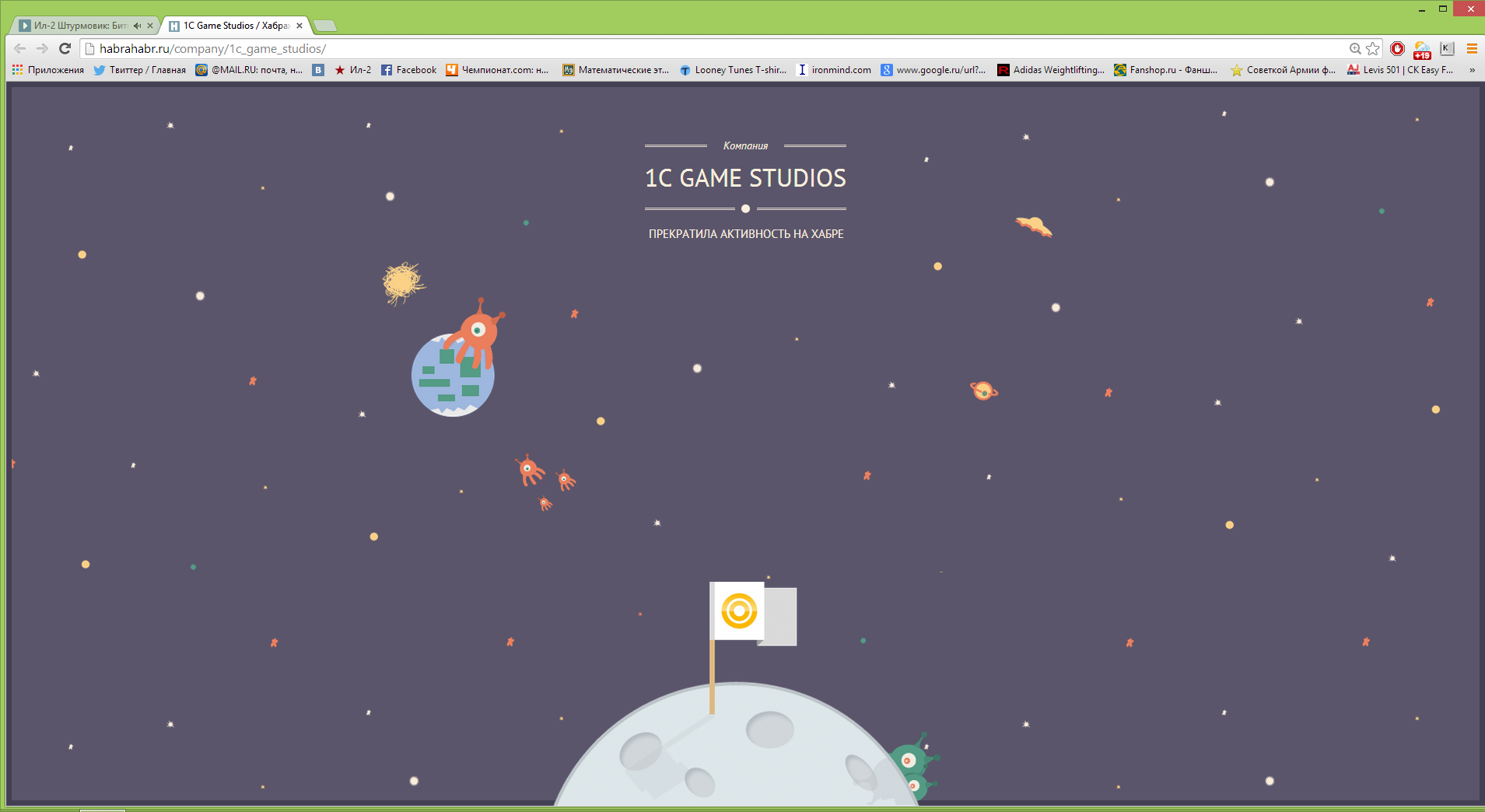Viewport: 1485px width, 812px height.
Task: Close the 1C Game Studios tab
Action: pos(299,26)
